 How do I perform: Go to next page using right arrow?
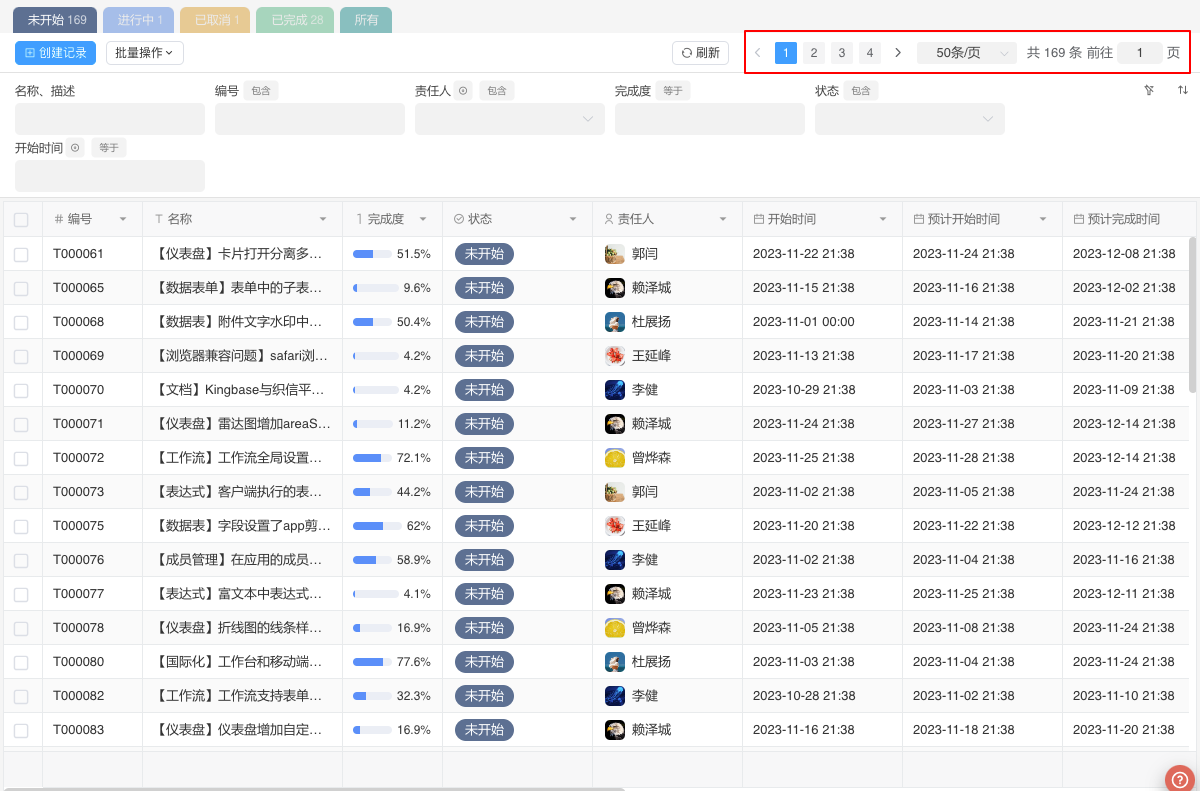(898, 53)
